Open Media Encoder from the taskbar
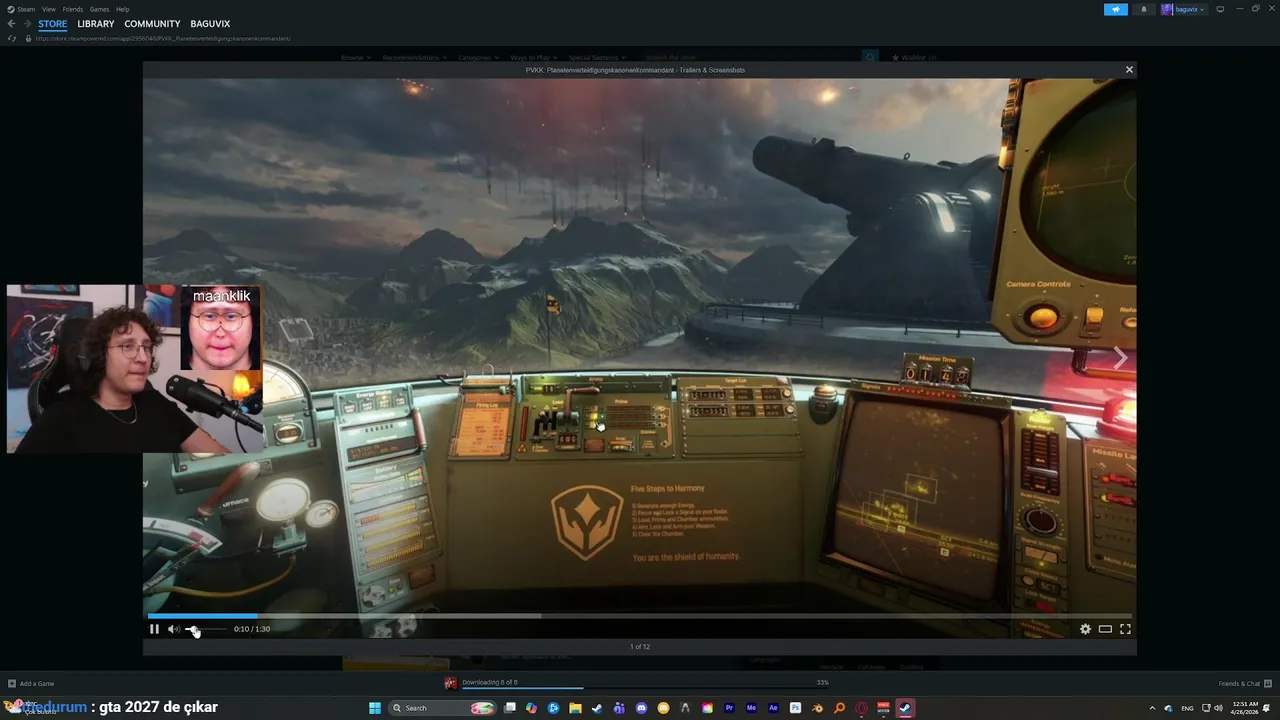The height and width of the screenshot is (720, 1280). [x=751, y=708]
